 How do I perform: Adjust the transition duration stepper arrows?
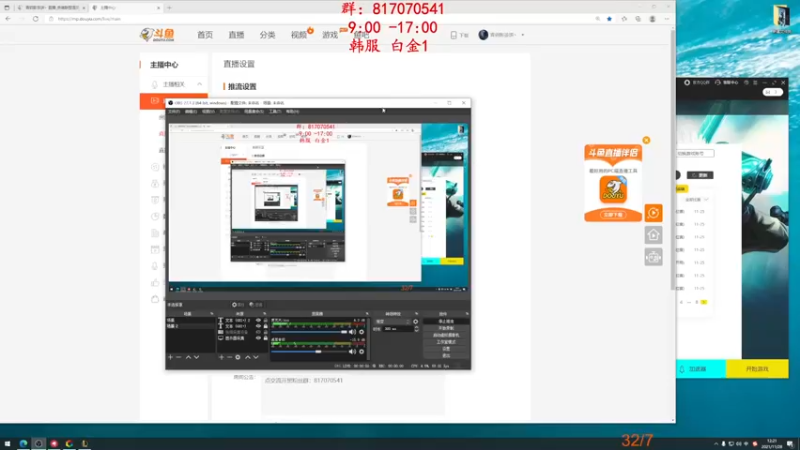[x=416, y=329]
